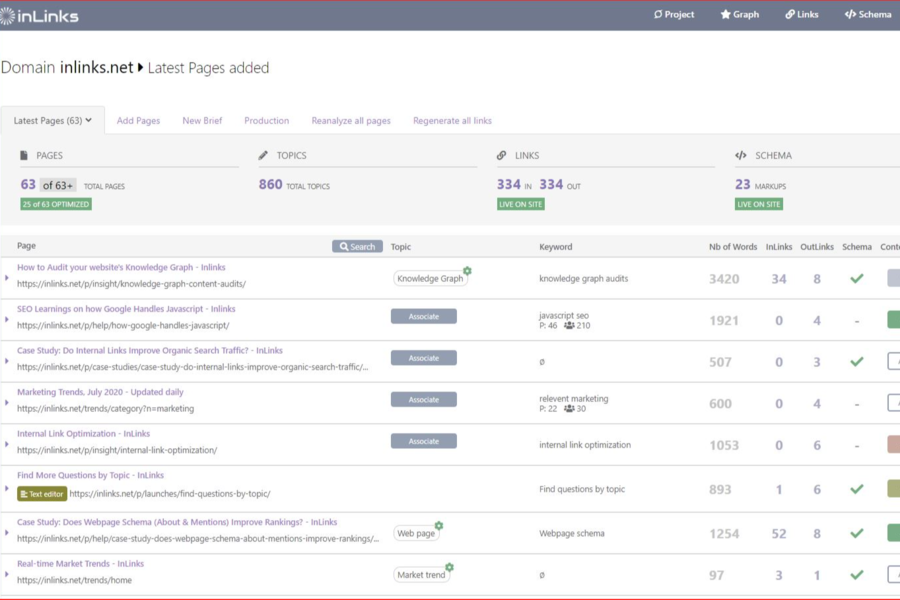The image size is (900, 600).
Task: Click the Text editor button
Action: pos(42,494)
